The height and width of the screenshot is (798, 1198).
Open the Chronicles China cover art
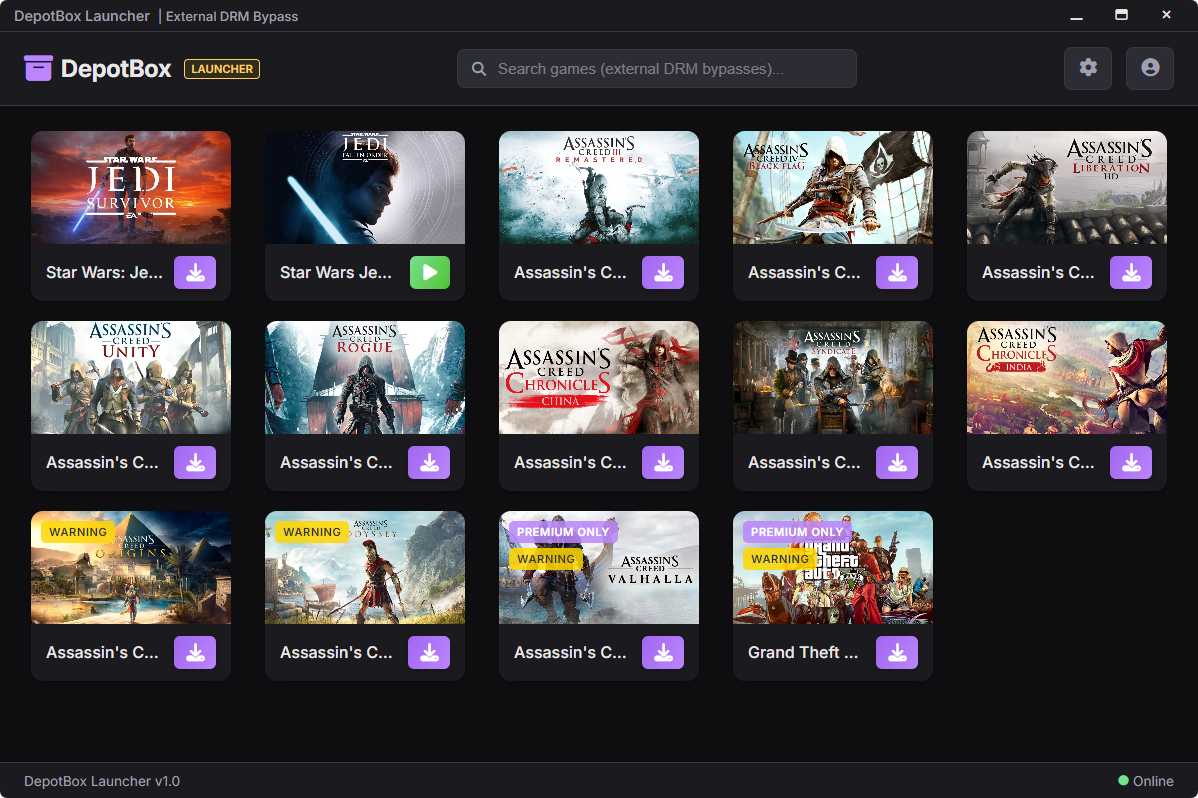pyautogui.click(x=599, y=378)
